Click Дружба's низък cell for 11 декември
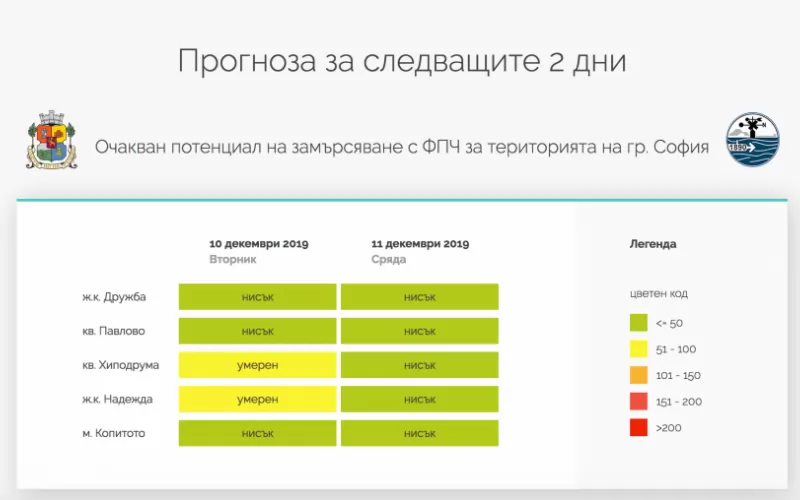Image resolution: width=800 pixels, height=500 pixels. click(420, 297)
